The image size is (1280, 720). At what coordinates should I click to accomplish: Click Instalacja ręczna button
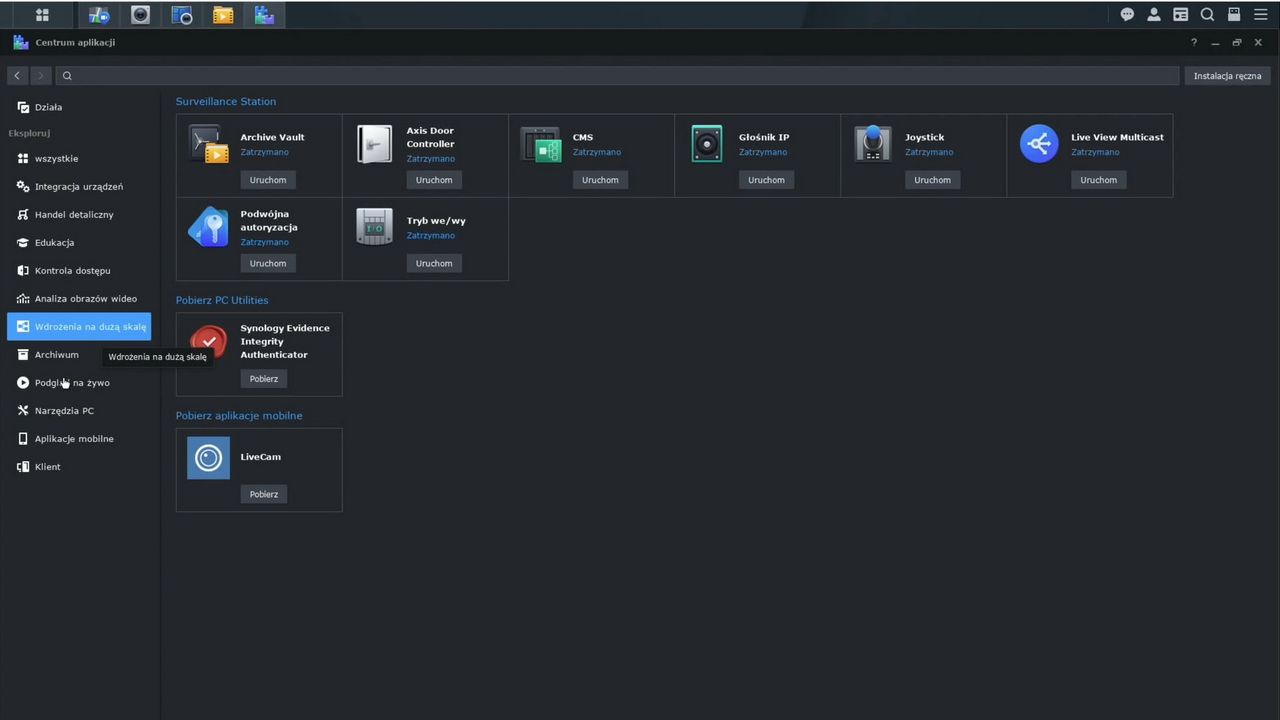tap(1227, 76)
